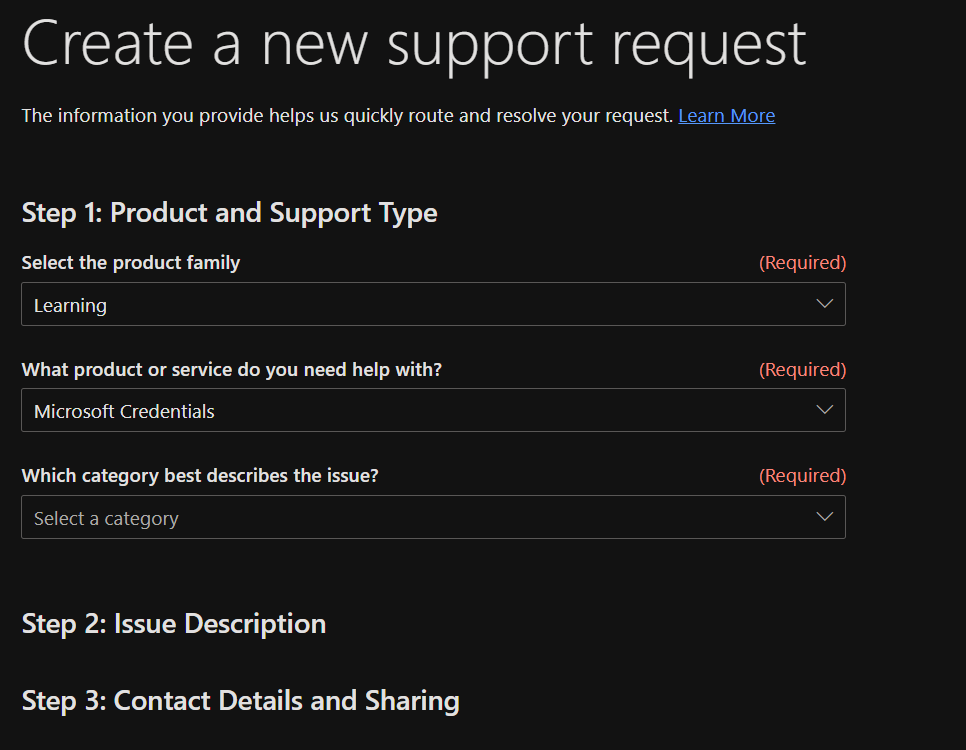966x750 pixels.
Task: Click the Which category best describes label
Action: click(x=200, y=476)
